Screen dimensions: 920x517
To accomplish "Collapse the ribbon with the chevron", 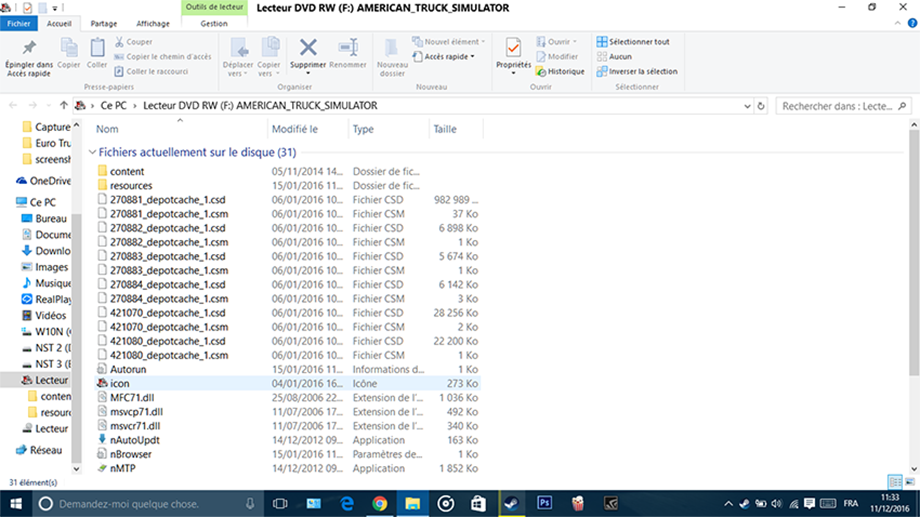I will point(897,23).
